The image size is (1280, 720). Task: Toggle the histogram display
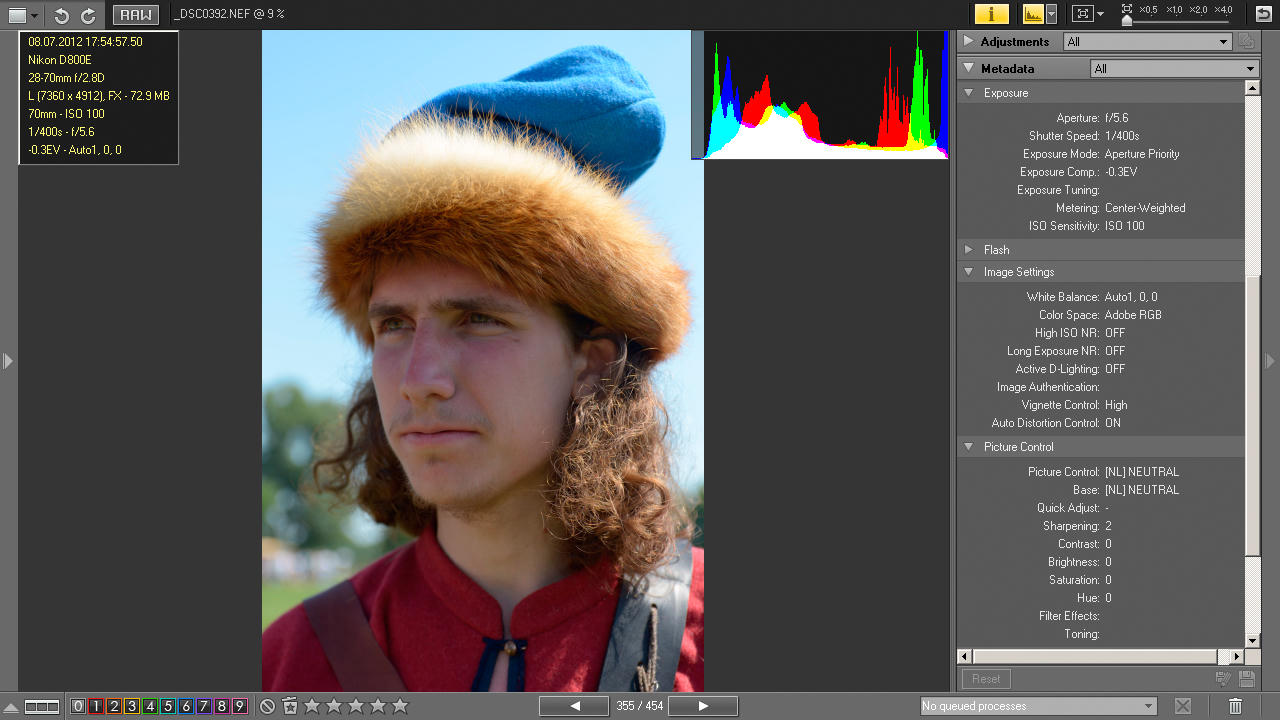(1033, 14)
